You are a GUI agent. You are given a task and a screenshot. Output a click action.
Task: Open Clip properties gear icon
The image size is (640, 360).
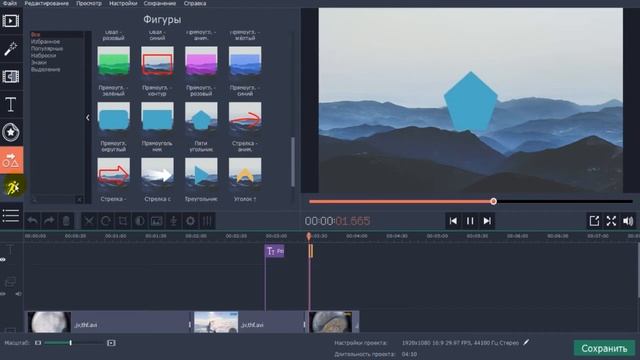point(190,221)
